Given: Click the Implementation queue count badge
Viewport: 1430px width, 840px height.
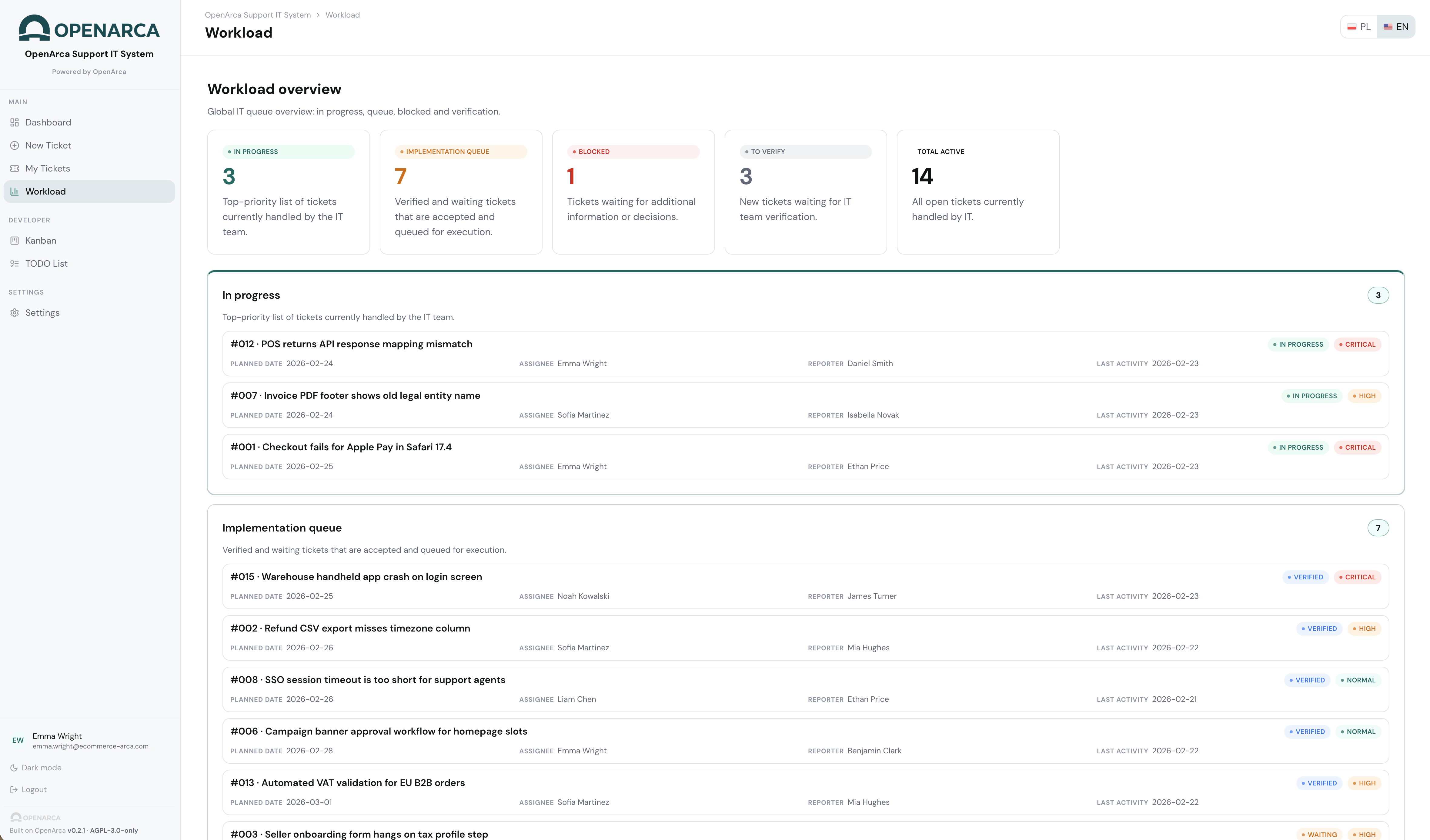Looking at the screenshot, I should (x=1378, y=528).
